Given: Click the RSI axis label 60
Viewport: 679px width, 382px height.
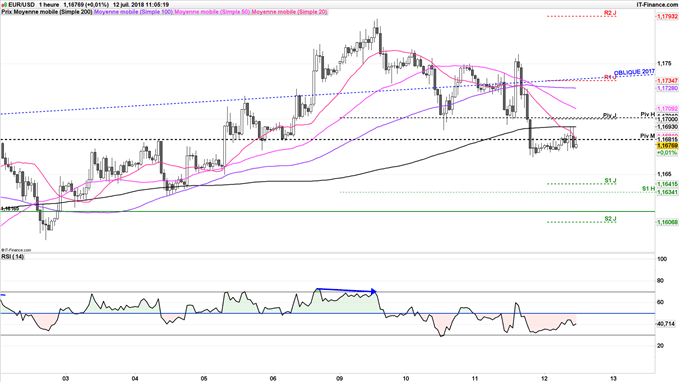Looking at the screenshot, I should pyautogui.click(x=661, y=302).
